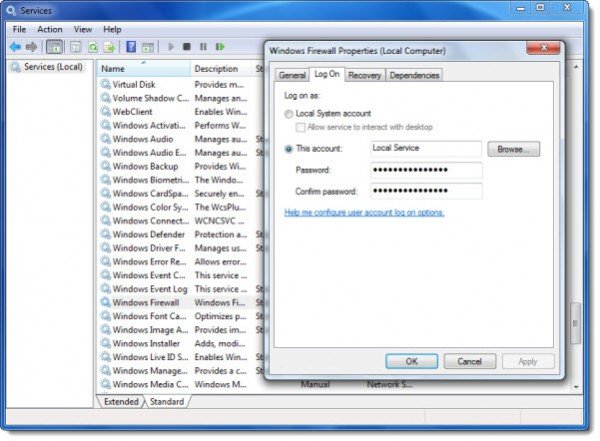600x441 pixels.
Task: Click the scrollbar down arrow
Action: coord(576,387)
